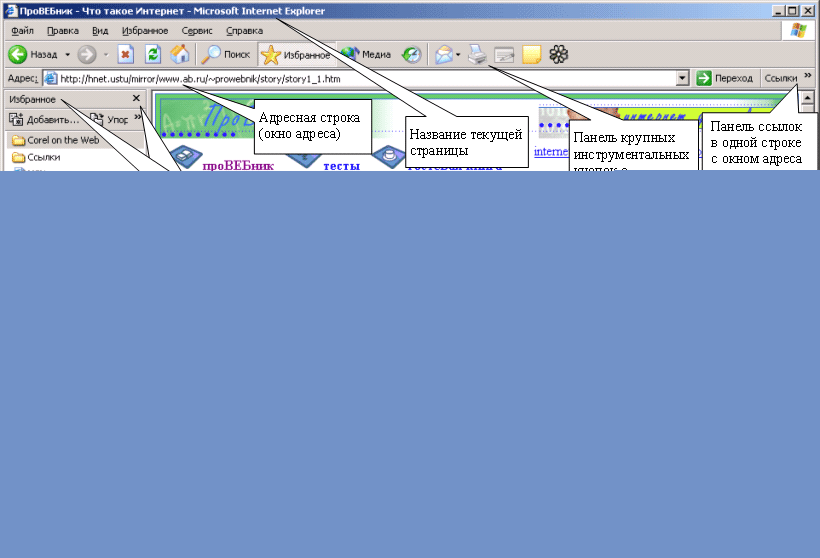The image size is (820, 558).
Task: Expand the address bar dropdown arrow
Action: point(682,78)
